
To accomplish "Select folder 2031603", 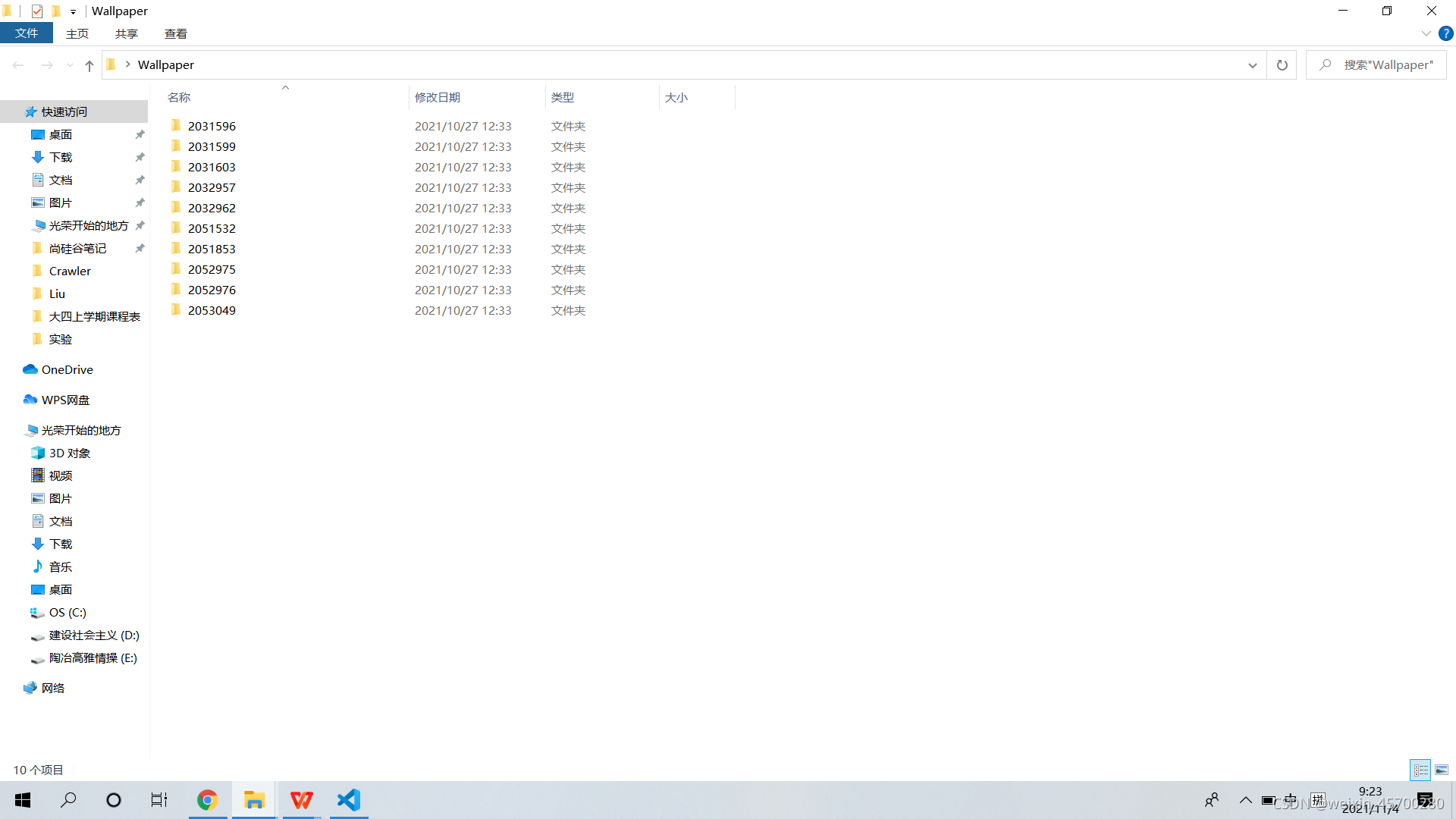I will coord(212,167).
